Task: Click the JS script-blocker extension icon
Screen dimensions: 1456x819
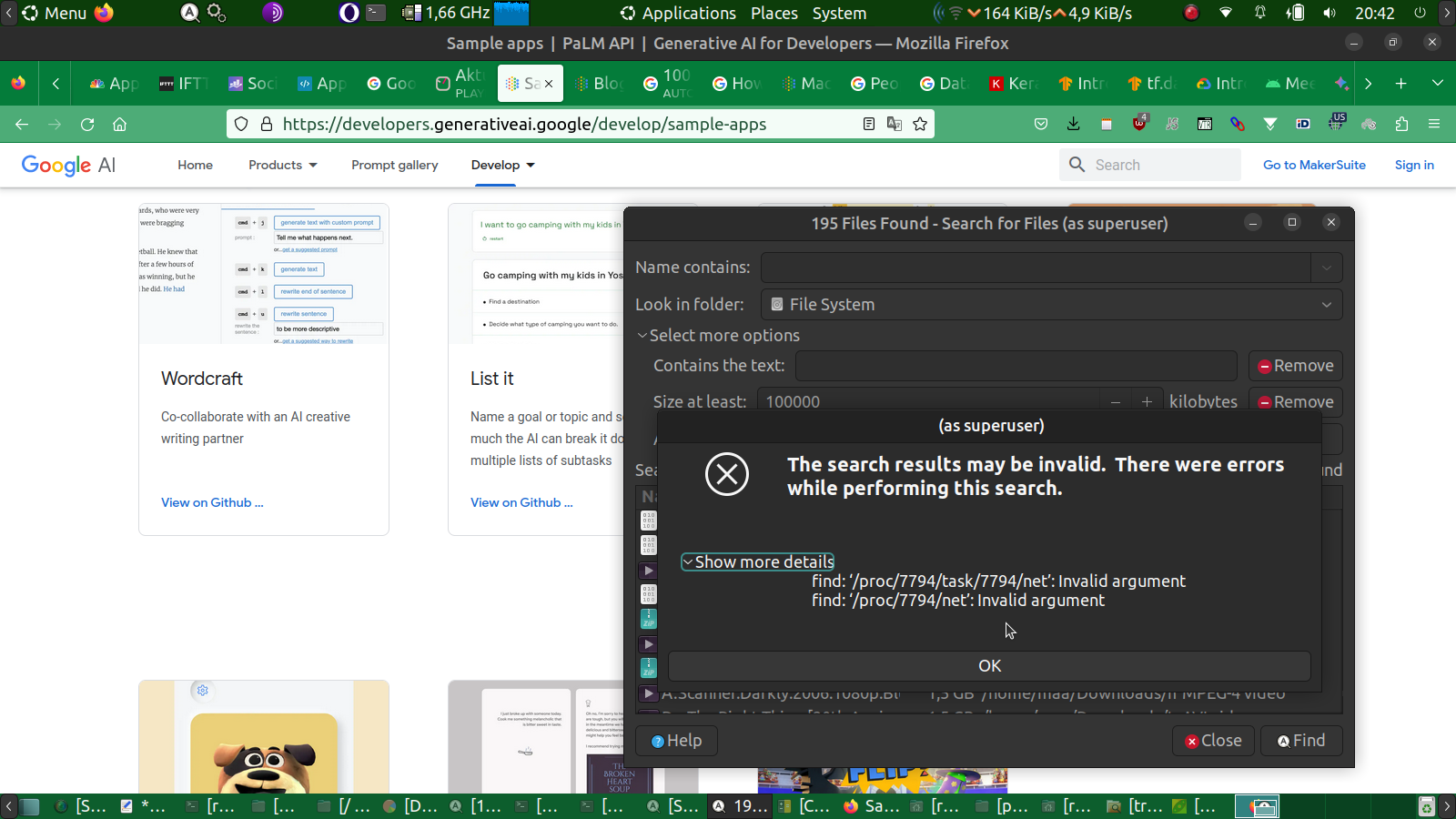Action: coord(1172,124)
